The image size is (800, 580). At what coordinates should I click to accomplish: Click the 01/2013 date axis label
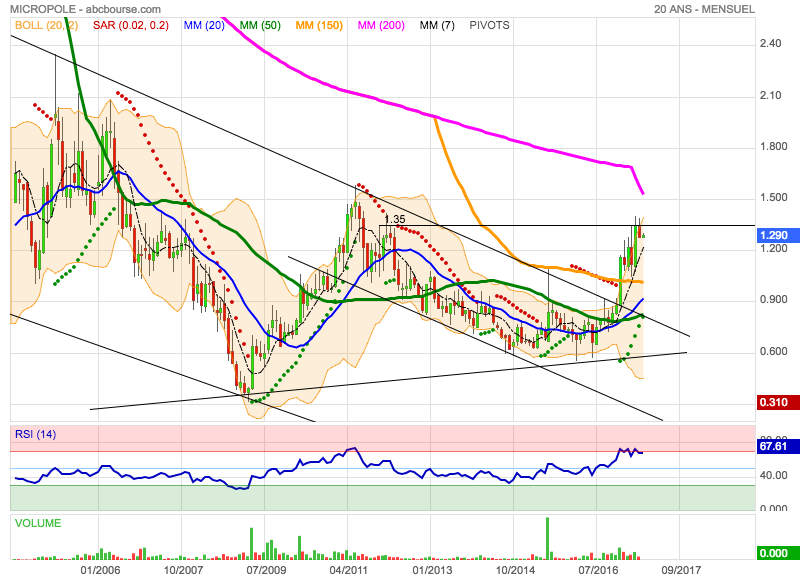(432, 570)
